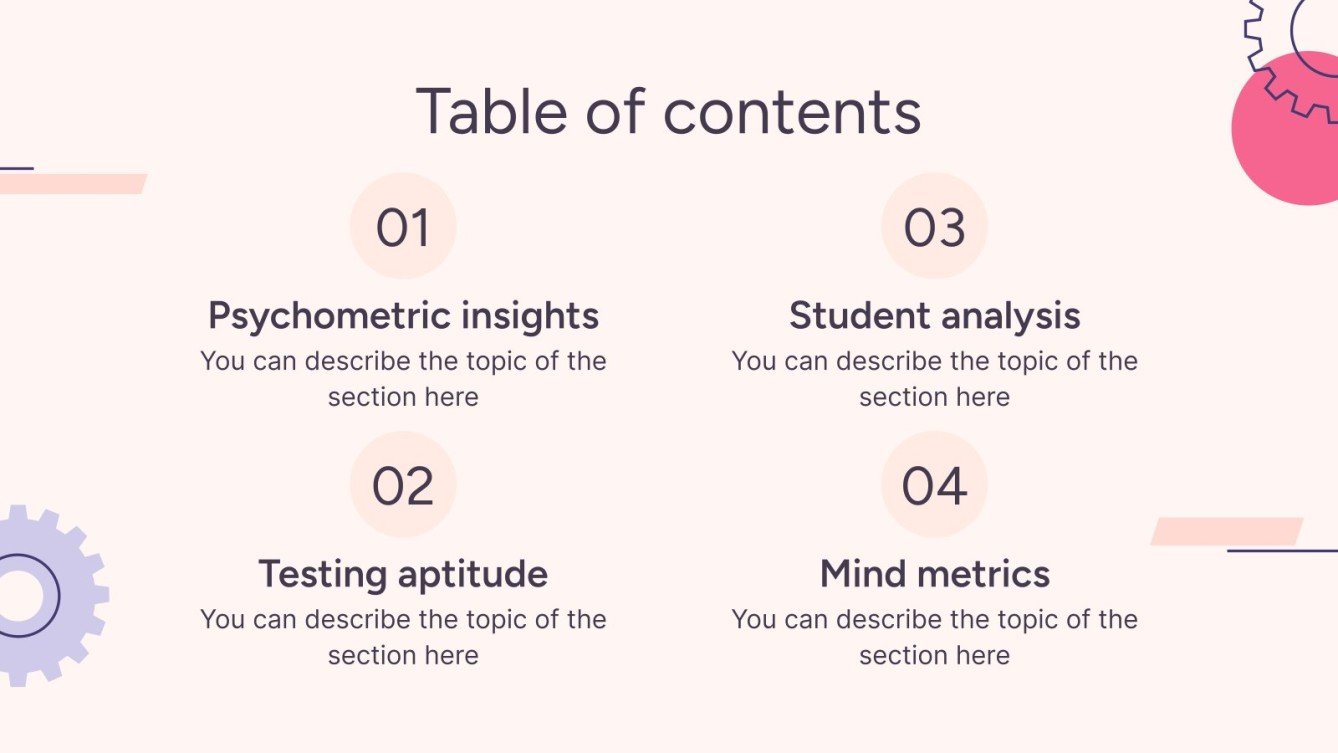Viewport: 1338px width, 753px height.
Task: Go to the Testing aptitude heading
Action: pos(403,574)
